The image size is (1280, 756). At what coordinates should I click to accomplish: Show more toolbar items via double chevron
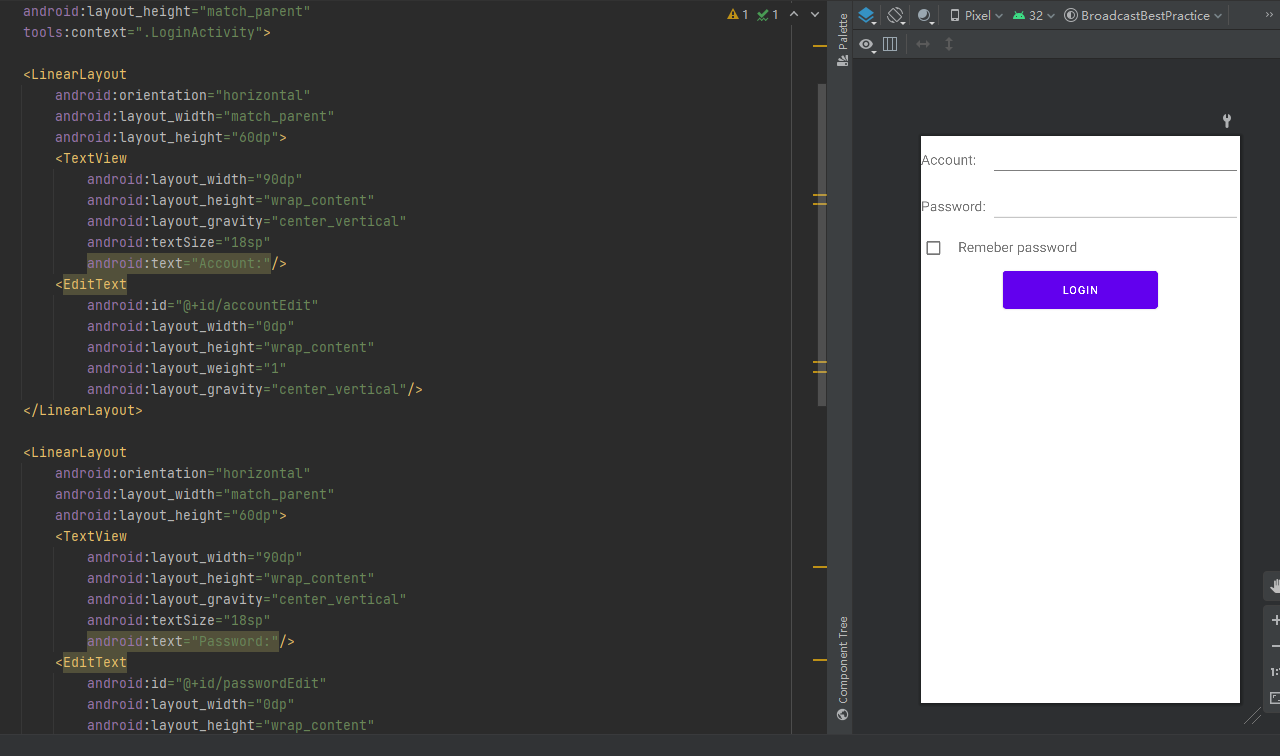click(x=1269, y=15)
